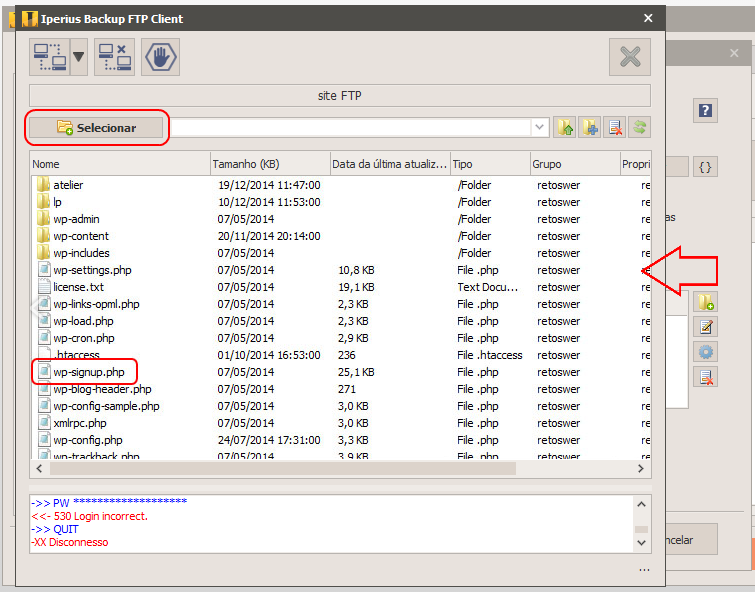The width and height of the screenshot is (755, 592).
Task: Click the delete file icon beside refresh
Action: [615, 128]
